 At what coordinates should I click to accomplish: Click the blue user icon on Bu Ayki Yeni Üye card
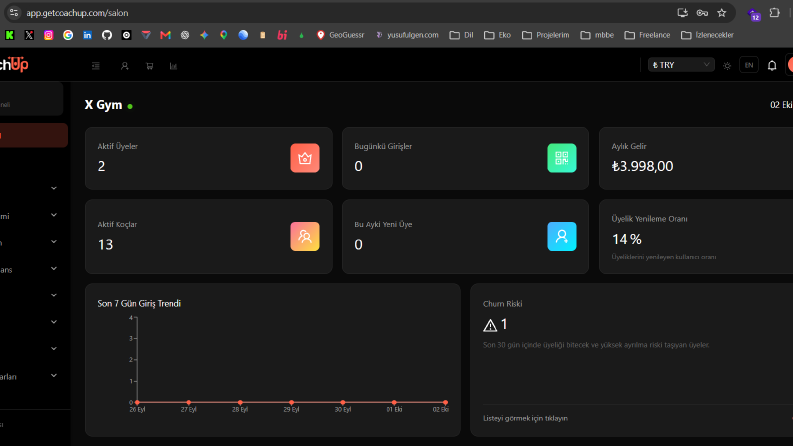click(x=562, y=236)
